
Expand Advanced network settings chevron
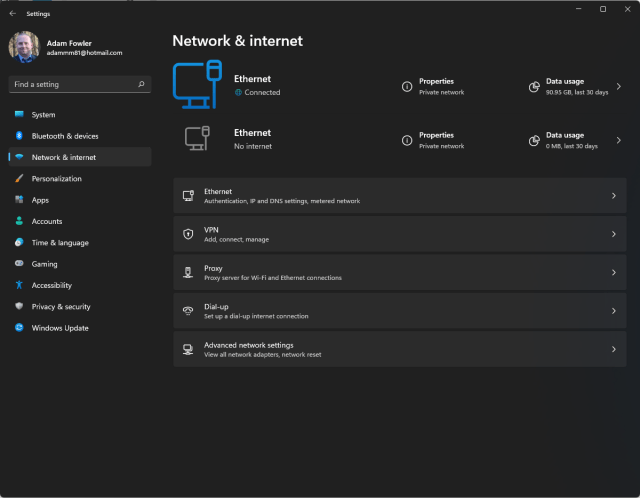(x=613, y=349)
